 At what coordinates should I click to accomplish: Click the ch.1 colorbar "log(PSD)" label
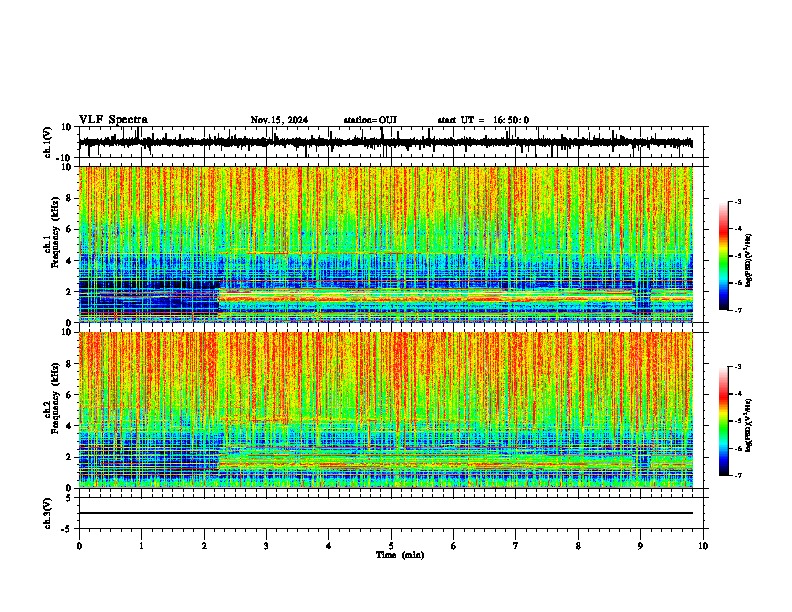[748, 260]
